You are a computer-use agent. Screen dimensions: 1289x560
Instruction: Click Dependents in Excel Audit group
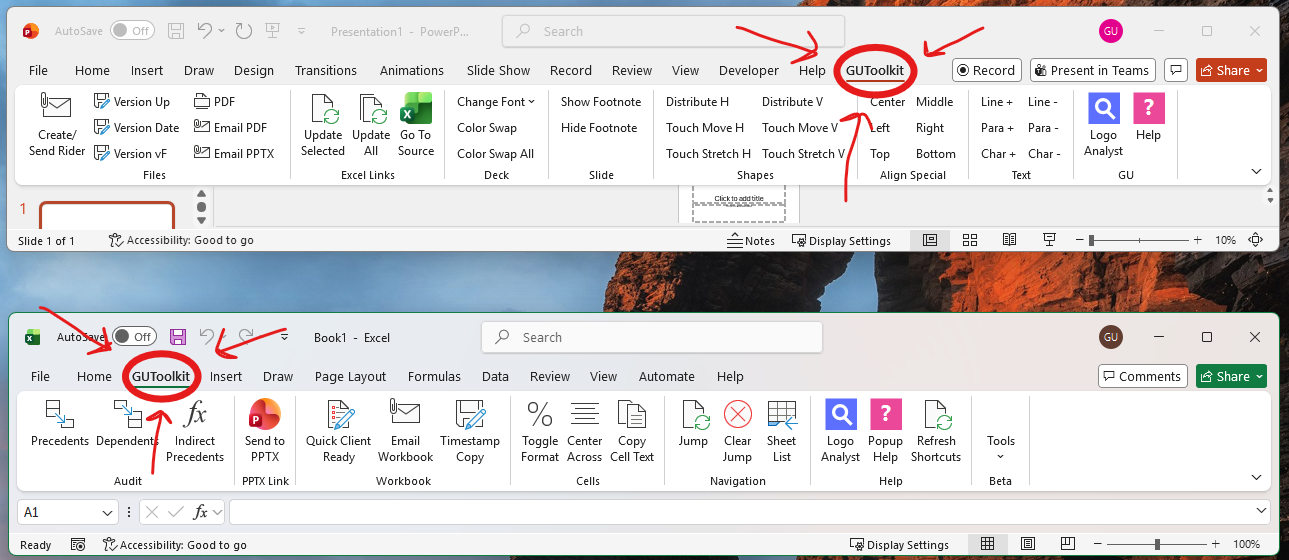click(127, 423)
